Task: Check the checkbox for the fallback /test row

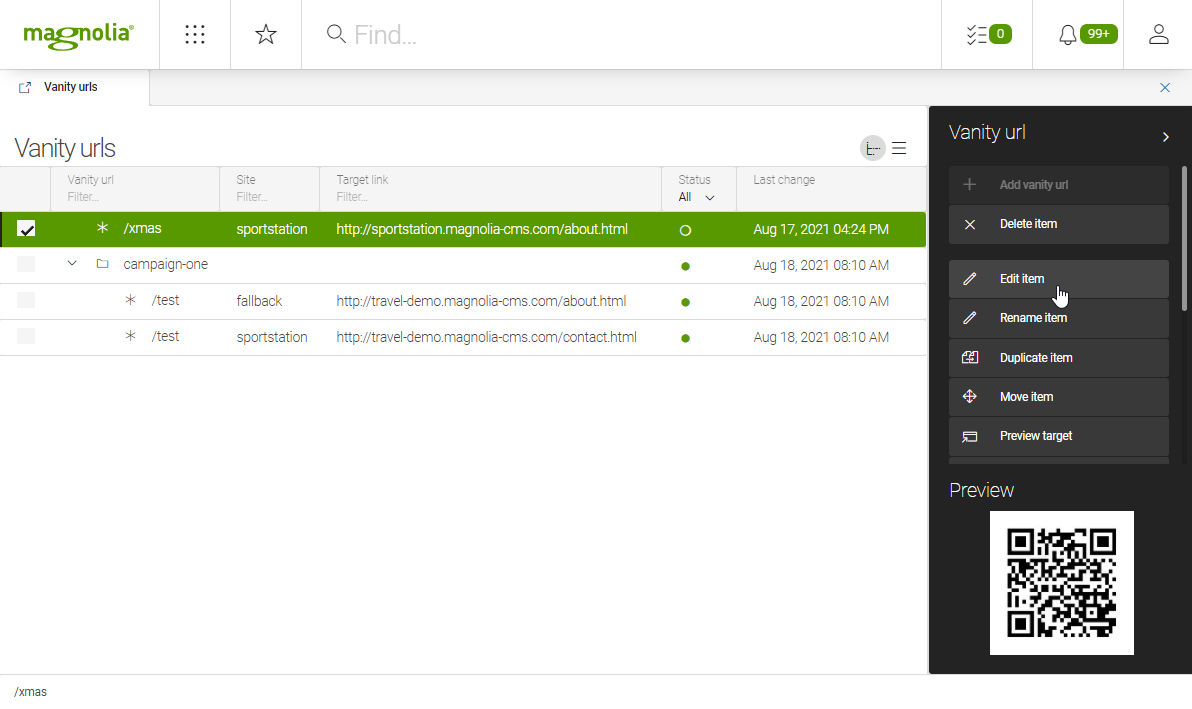Action: [x=26, y=300]
